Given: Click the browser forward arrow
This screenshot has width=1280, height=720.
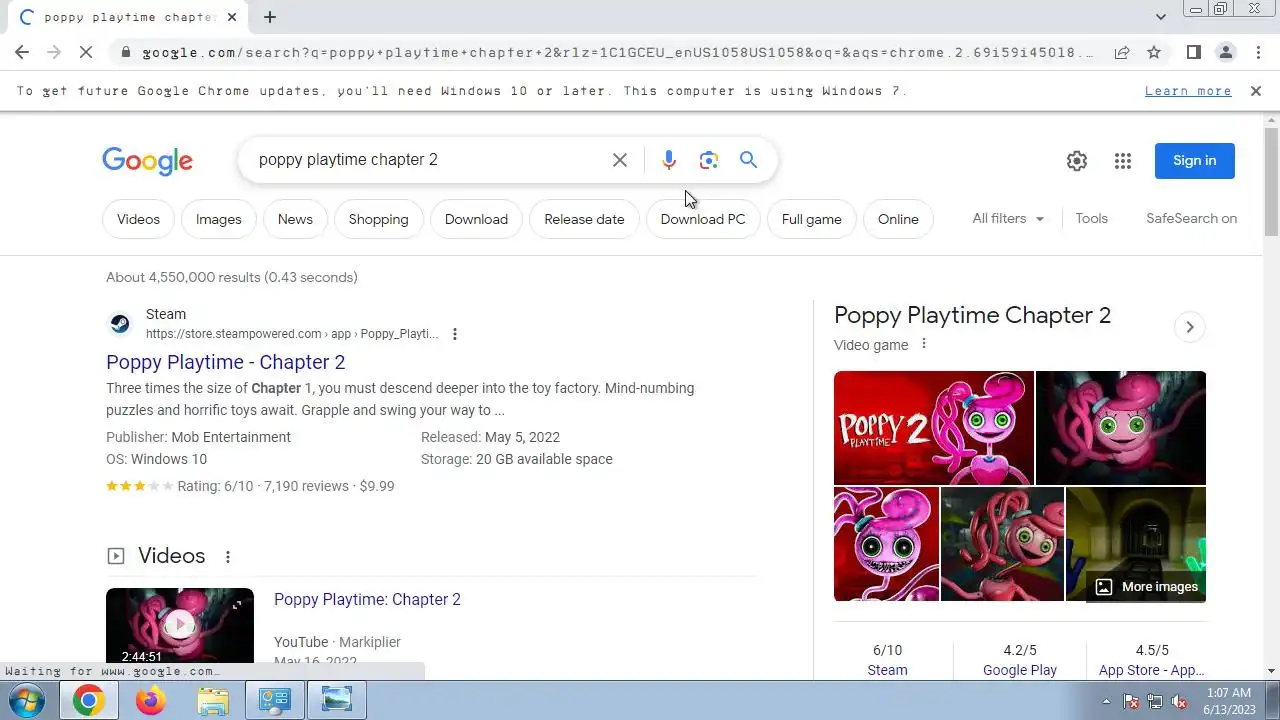Looking at the screenshot, I should pyautogui.click(x=54, y=52).
